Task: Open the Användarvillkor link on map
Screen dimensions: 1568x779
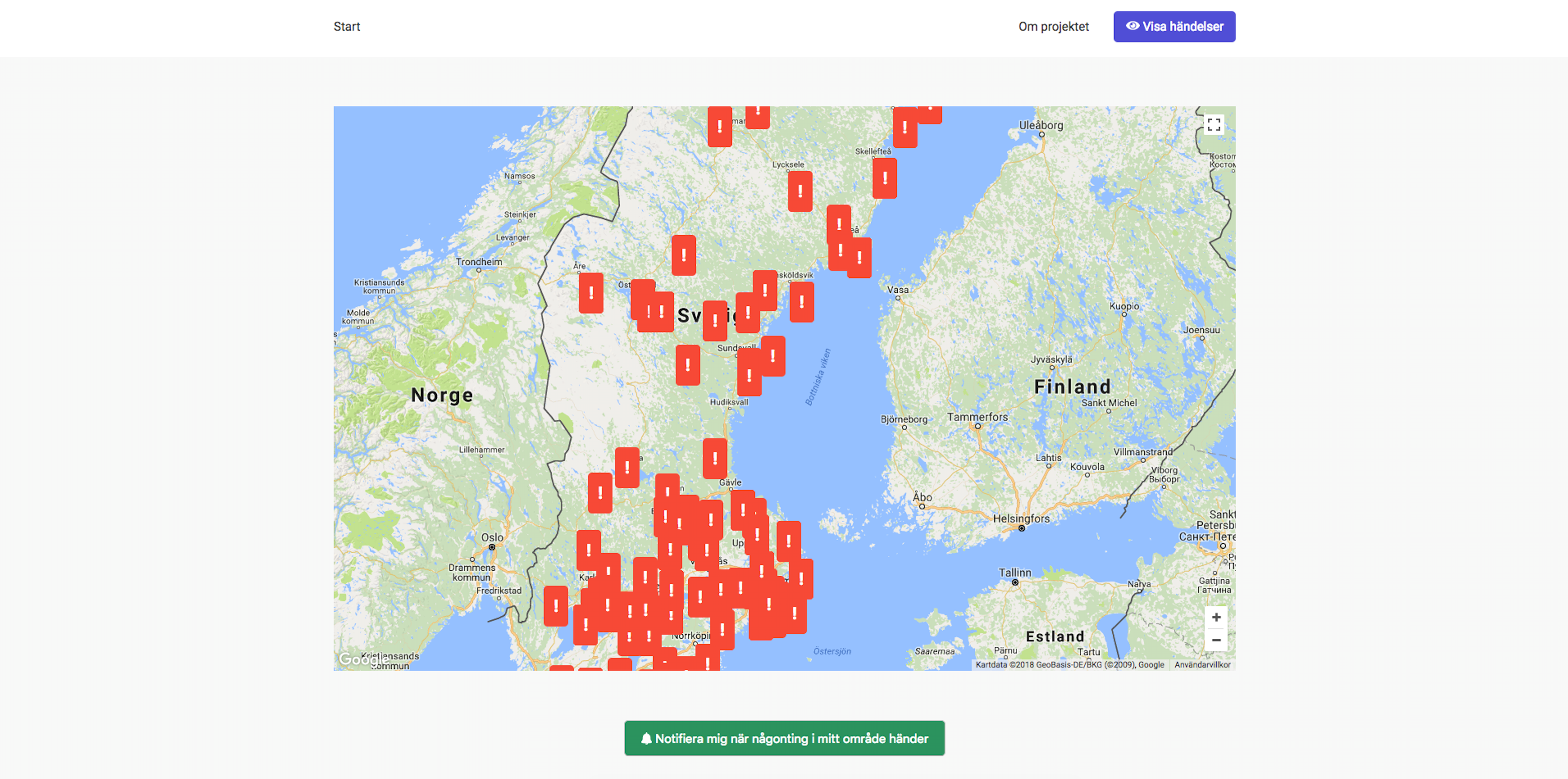Action: [x=1202, y=665]
